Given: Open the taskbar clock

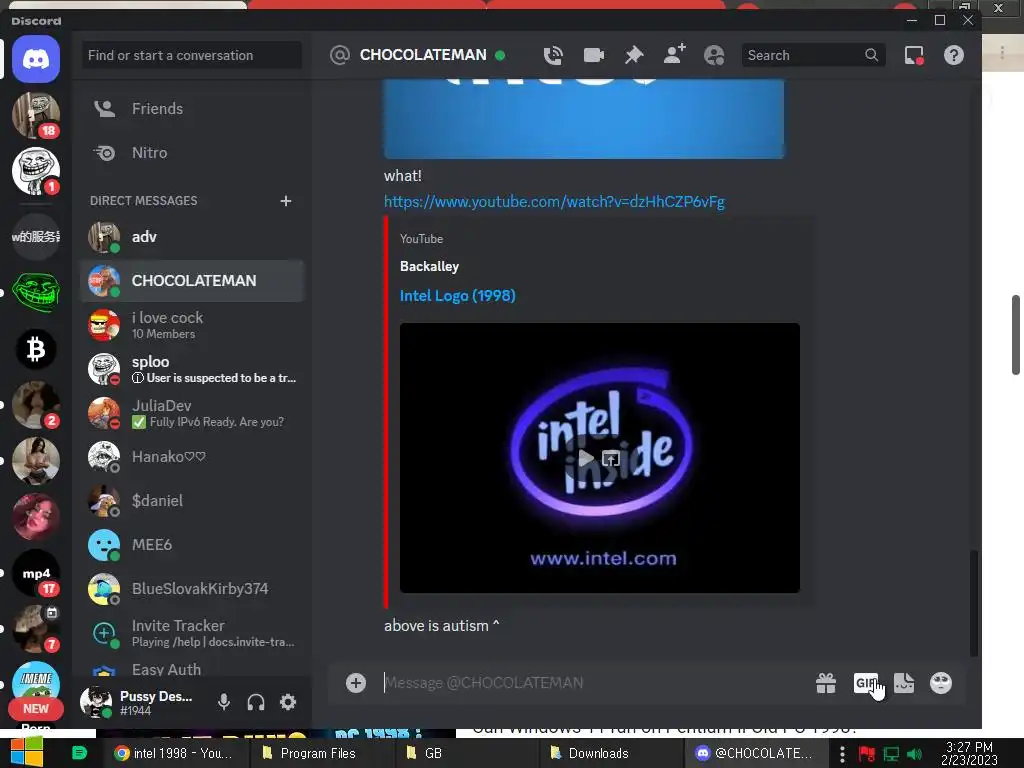Looking at the screenshot, I should pyautogui.click(x=969, y=754).
